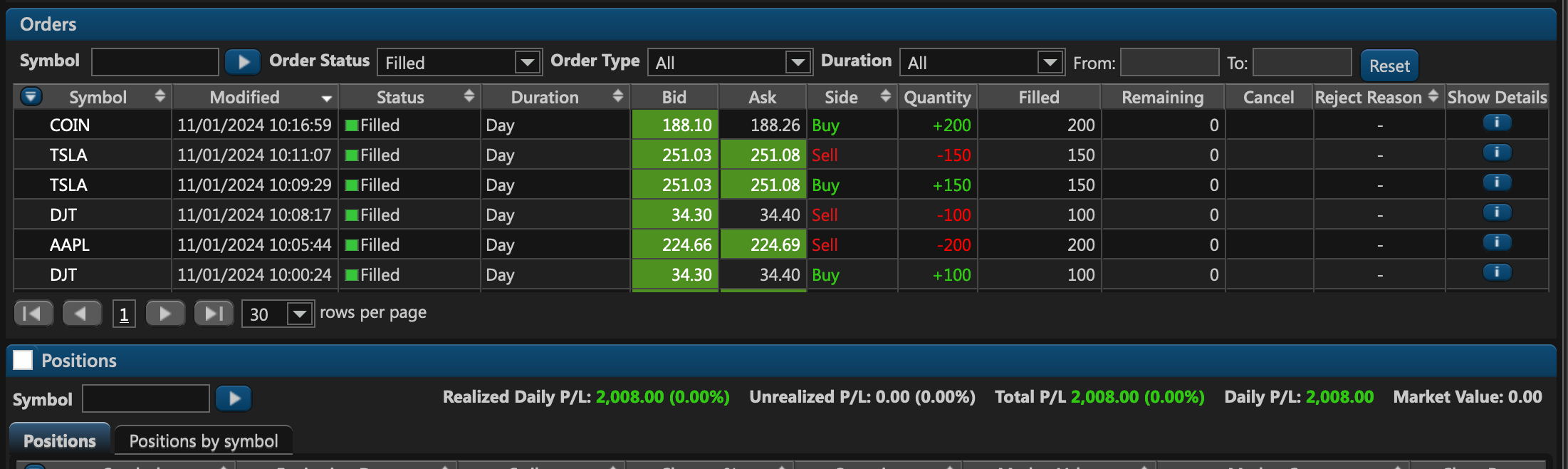Image resolution: width=1568 pixels, height=469 pixels.
Task: Show details for TSLA Sell order
Action: pos(1497,153)
